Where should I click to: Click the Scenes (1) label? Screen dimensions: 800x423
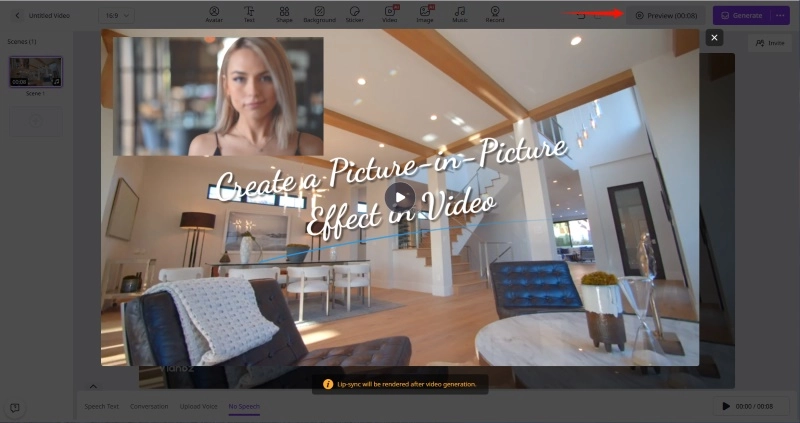[21, 41]
